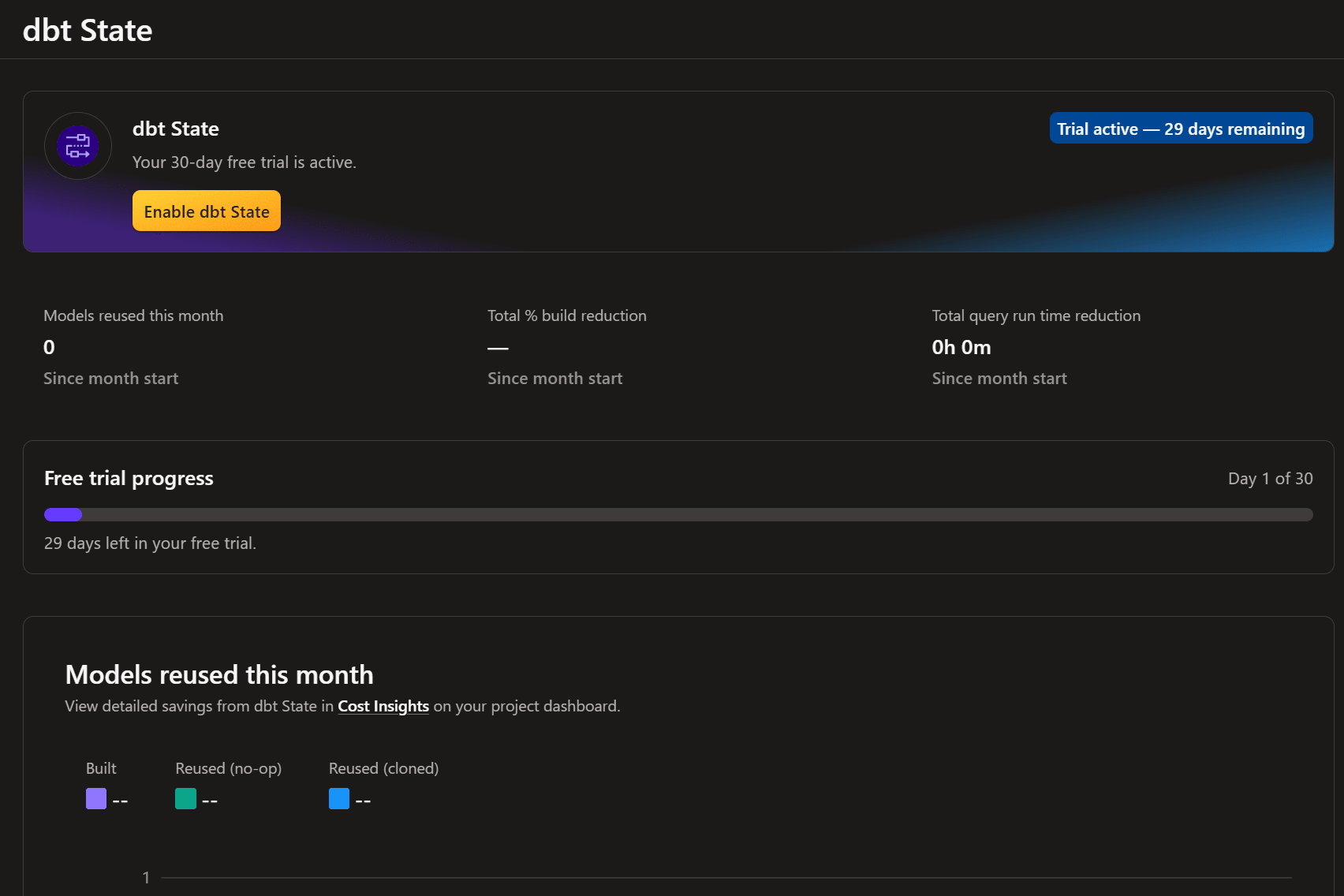The height and width of the screenshot is (896, 1344).
Task: Click the chart y-axis value 1
Action: (x=146, y=878)
